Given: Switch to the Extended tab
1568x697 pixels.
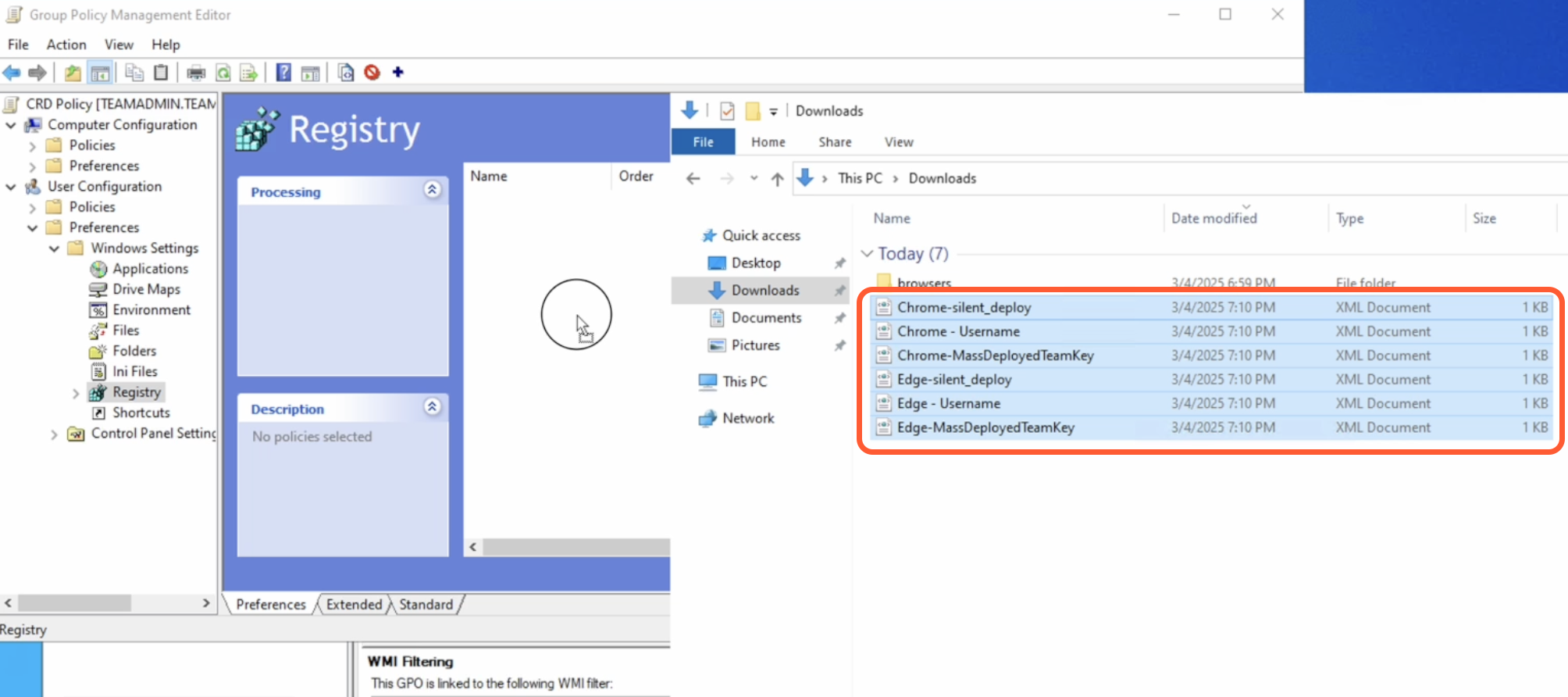Looking at the screenshot, I should [x=354, y=605].
